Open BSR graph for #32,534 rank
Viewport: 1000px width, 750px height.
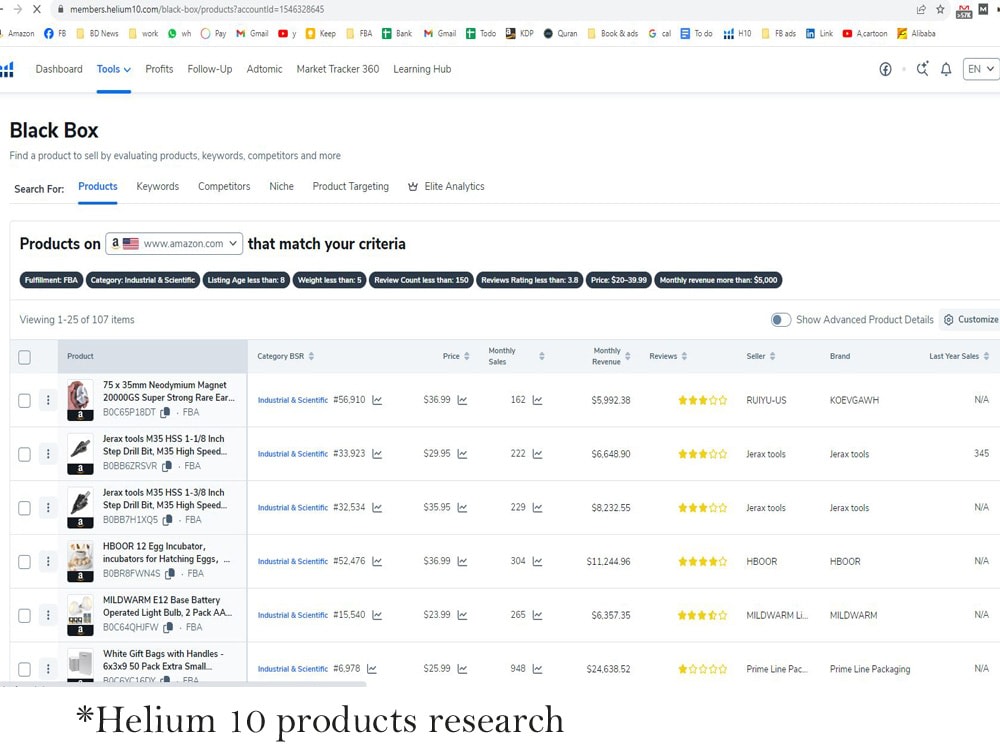tap(377, 508)
